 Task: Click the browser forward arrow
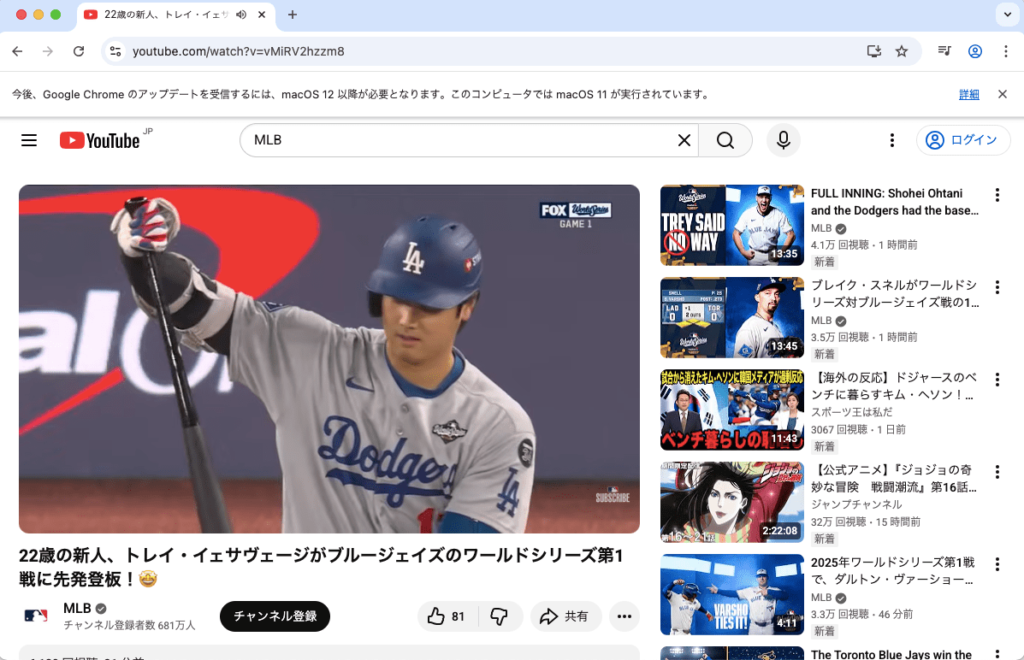point(48,51)
